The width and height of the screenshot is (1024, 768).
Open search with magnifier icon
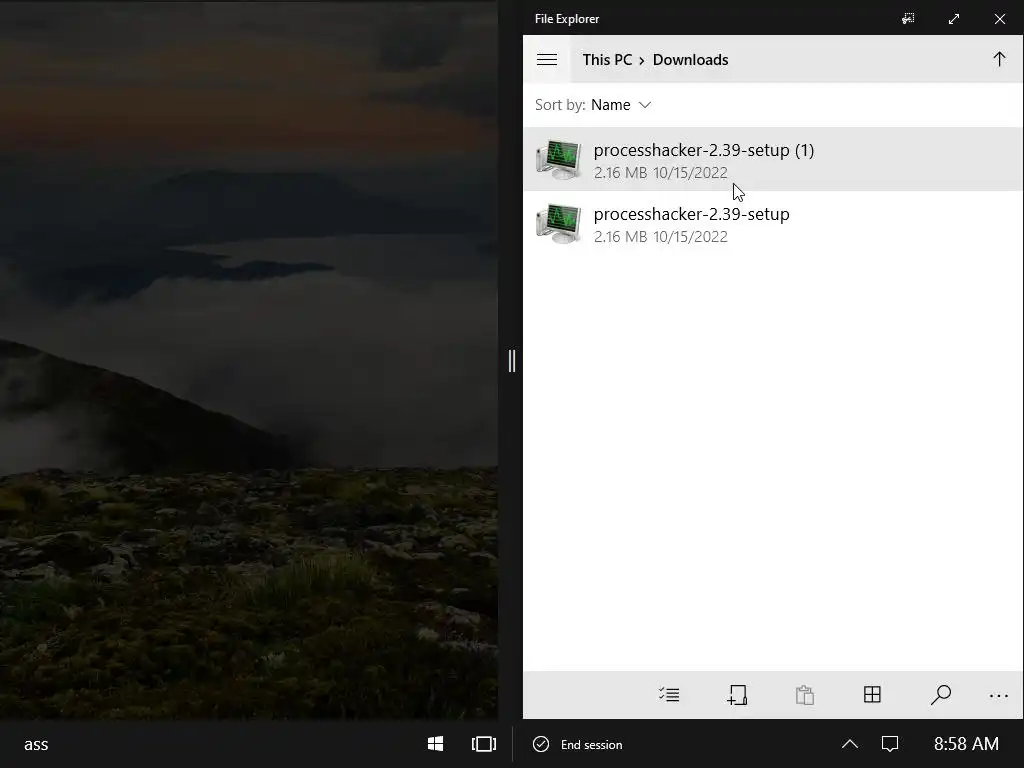click(940, 695)
